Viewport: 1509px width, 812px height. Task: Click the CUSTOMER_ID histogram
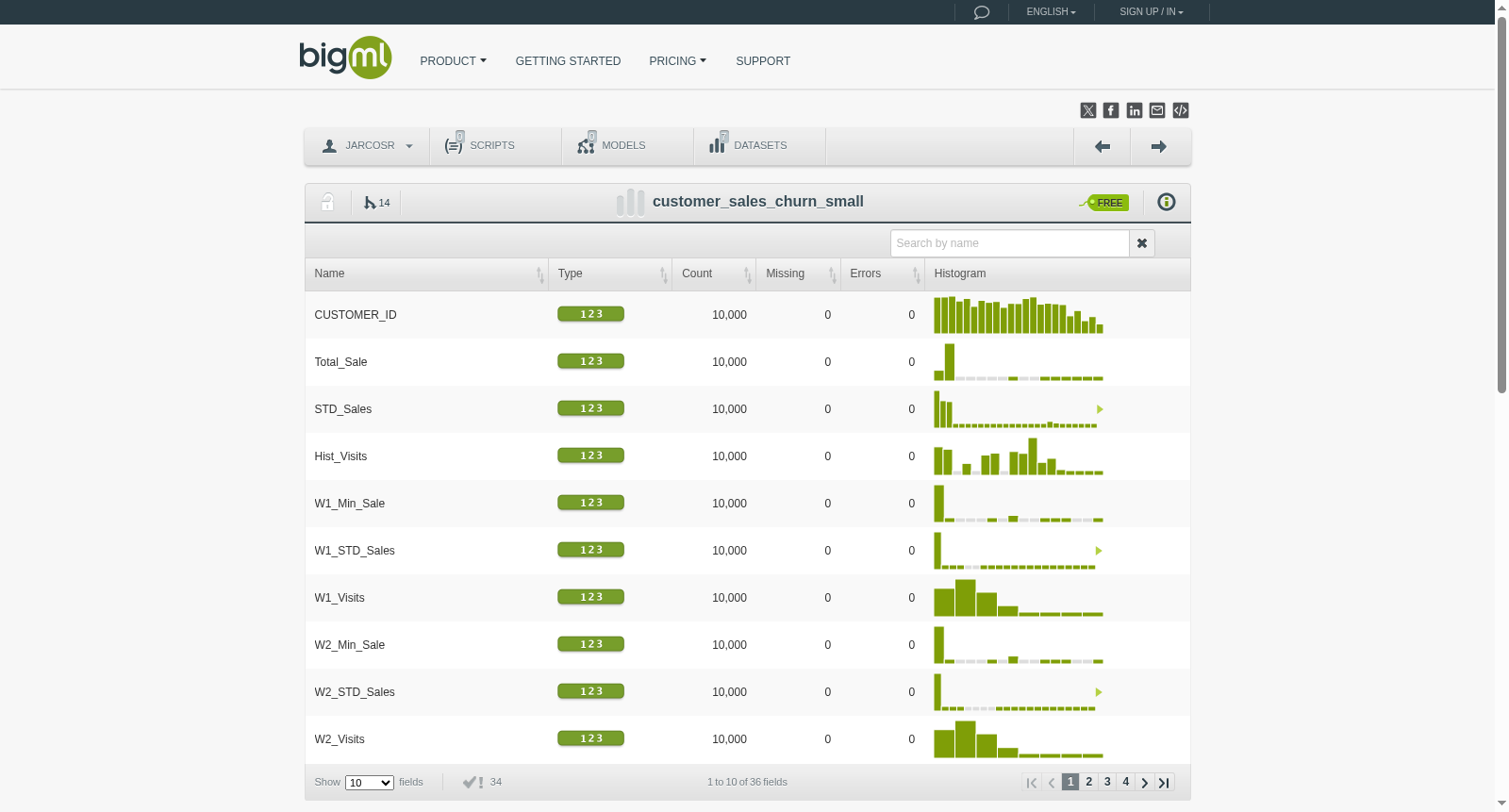[x=1019, y=315]
